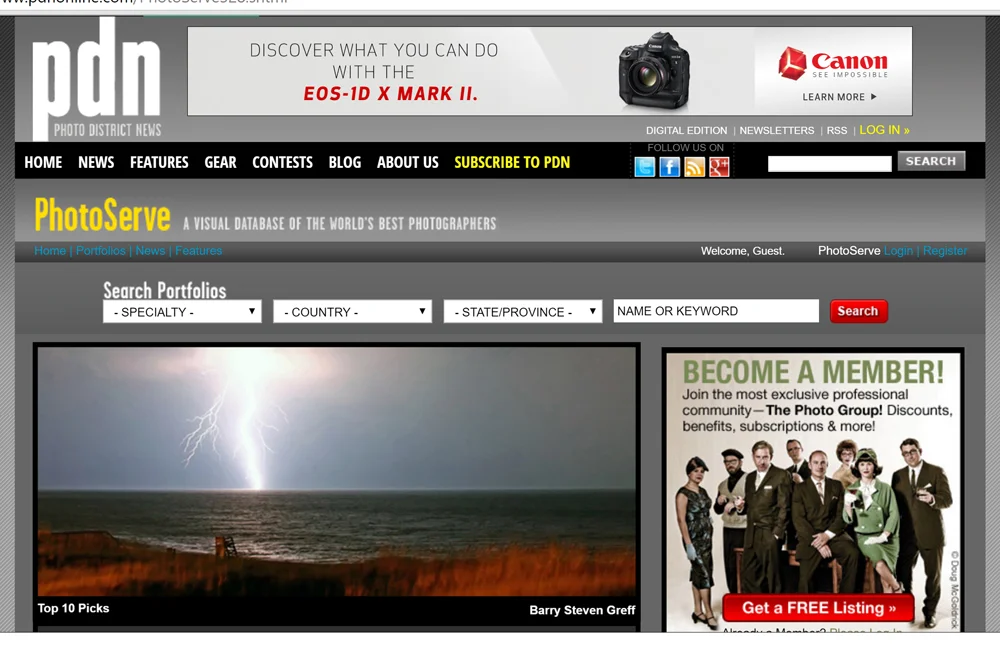This screenshot has width=1000, height=649.
Task: Click the Canon logo in banner
Action: [x=833, y=62]
